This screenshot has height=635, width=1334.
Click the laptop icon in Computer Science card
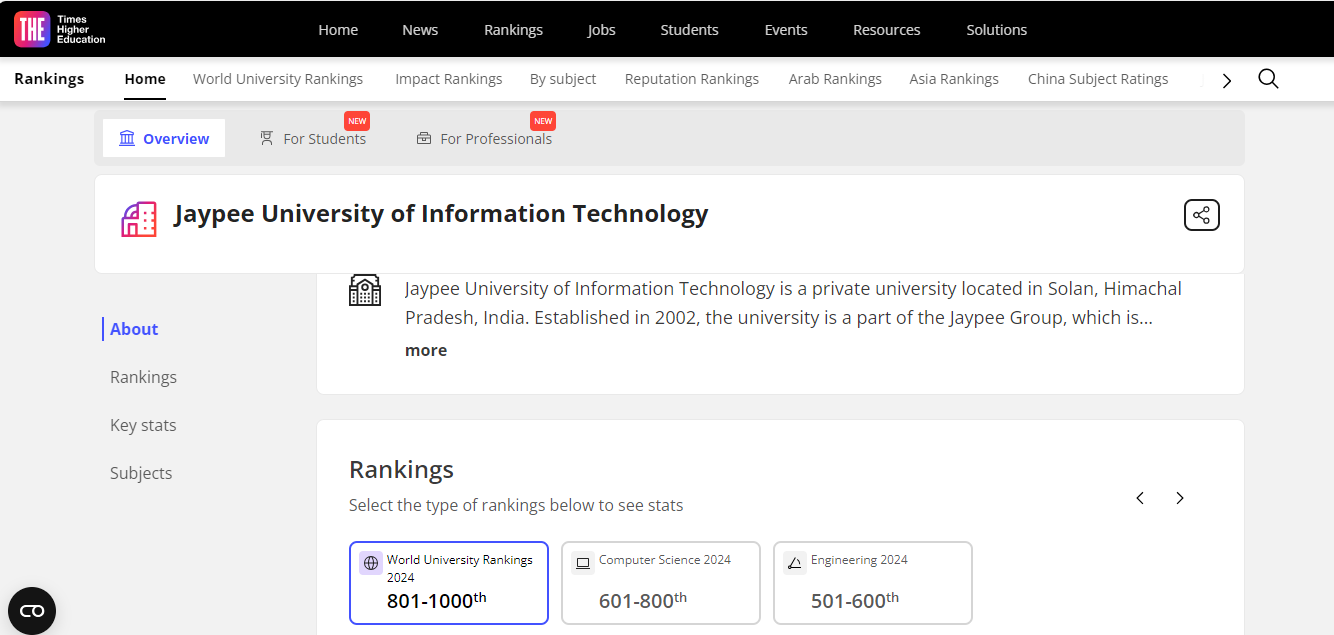(x=583, y=563)
